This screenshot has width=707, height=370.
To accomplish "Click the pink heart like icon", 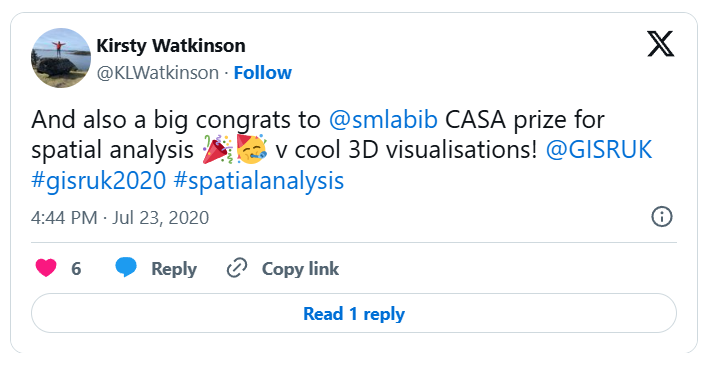I will (x=46, y=268).
